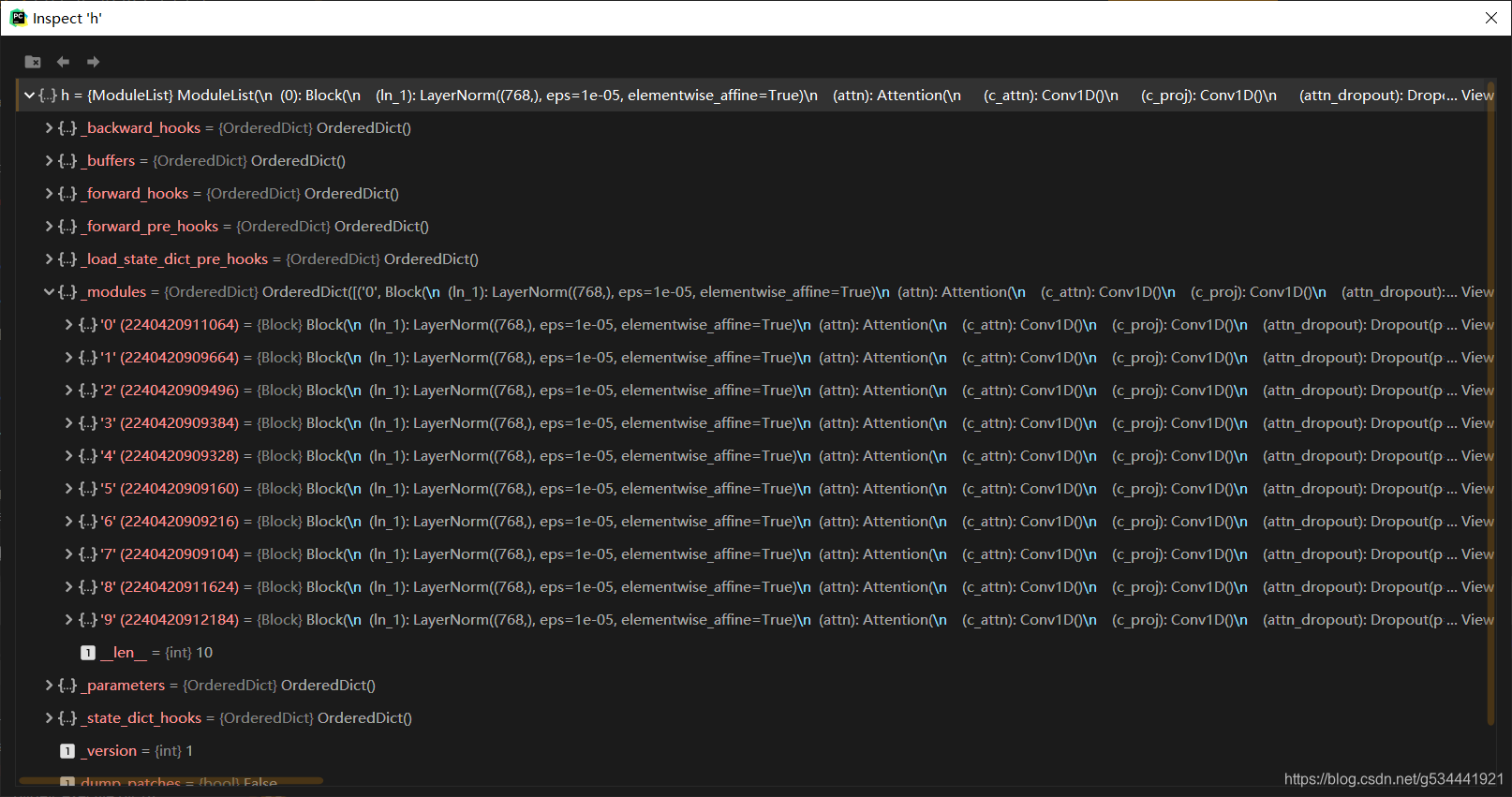The height and width of the screenshot is (797, 1512).
Task: Select the _state_dict_hooks variable name
Action: [141, 718]
